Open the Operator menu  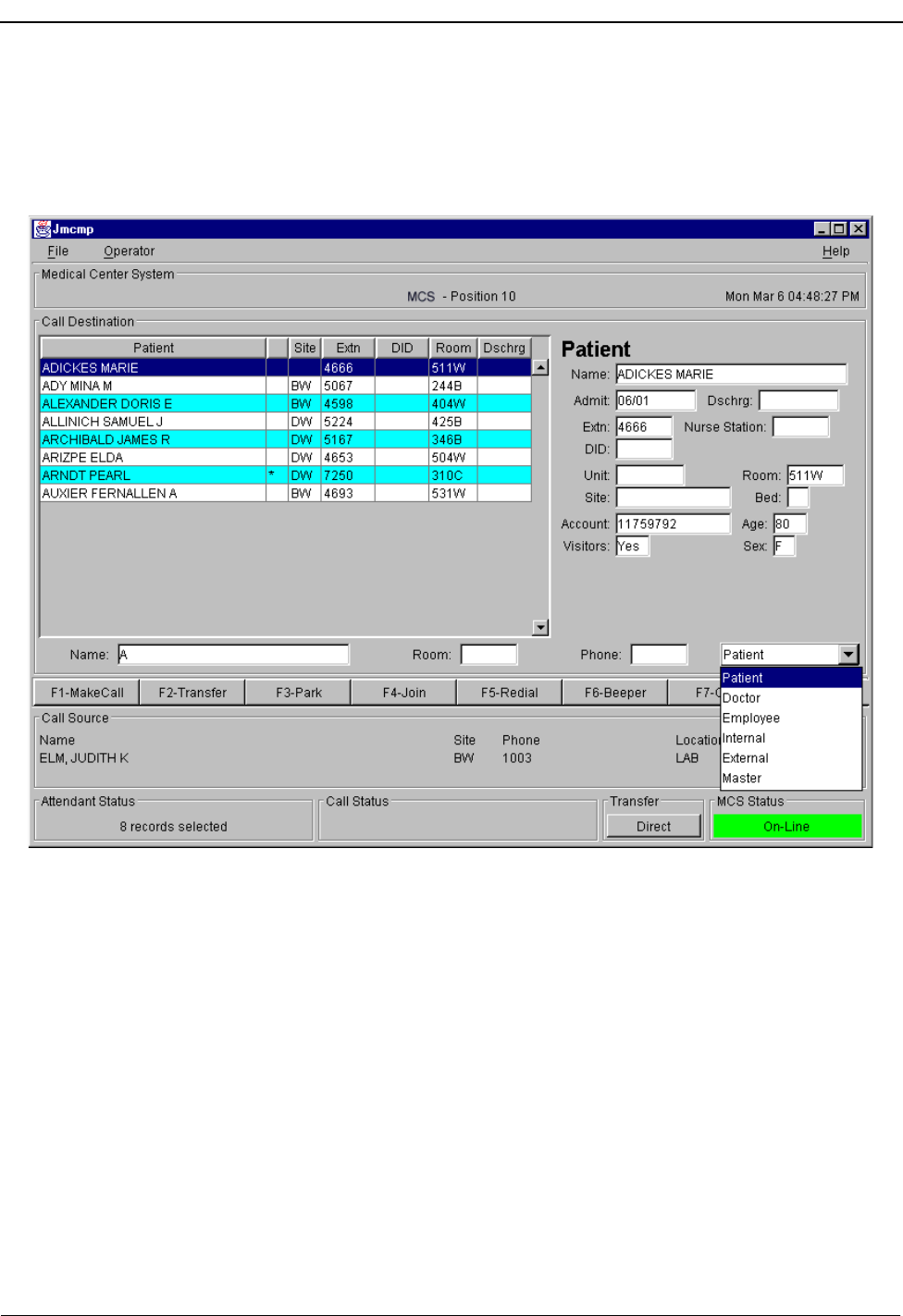click(x=129, y=251)
